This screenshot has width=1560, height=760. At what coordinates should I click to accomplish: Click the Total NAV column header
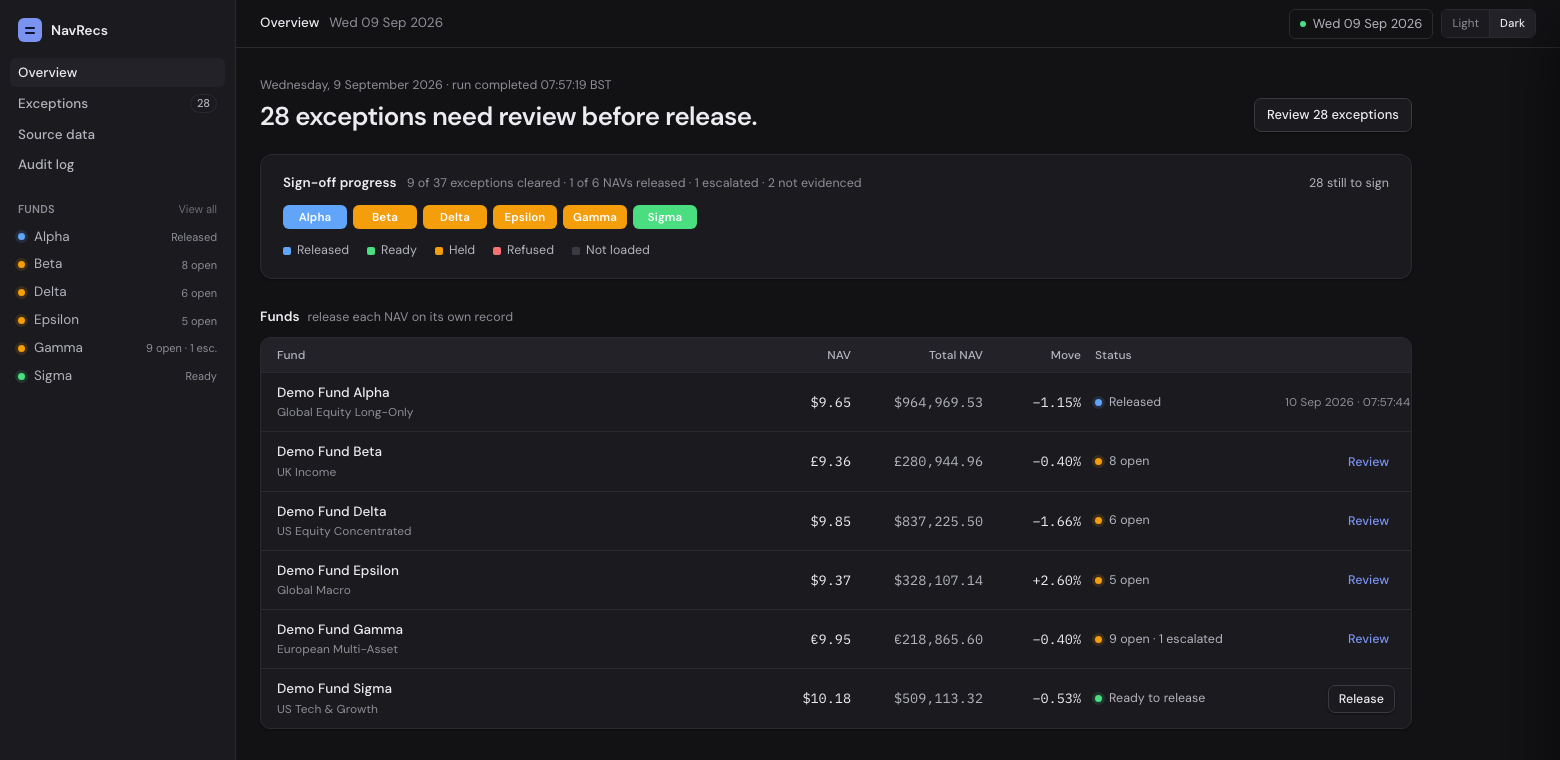click(956, 355)
